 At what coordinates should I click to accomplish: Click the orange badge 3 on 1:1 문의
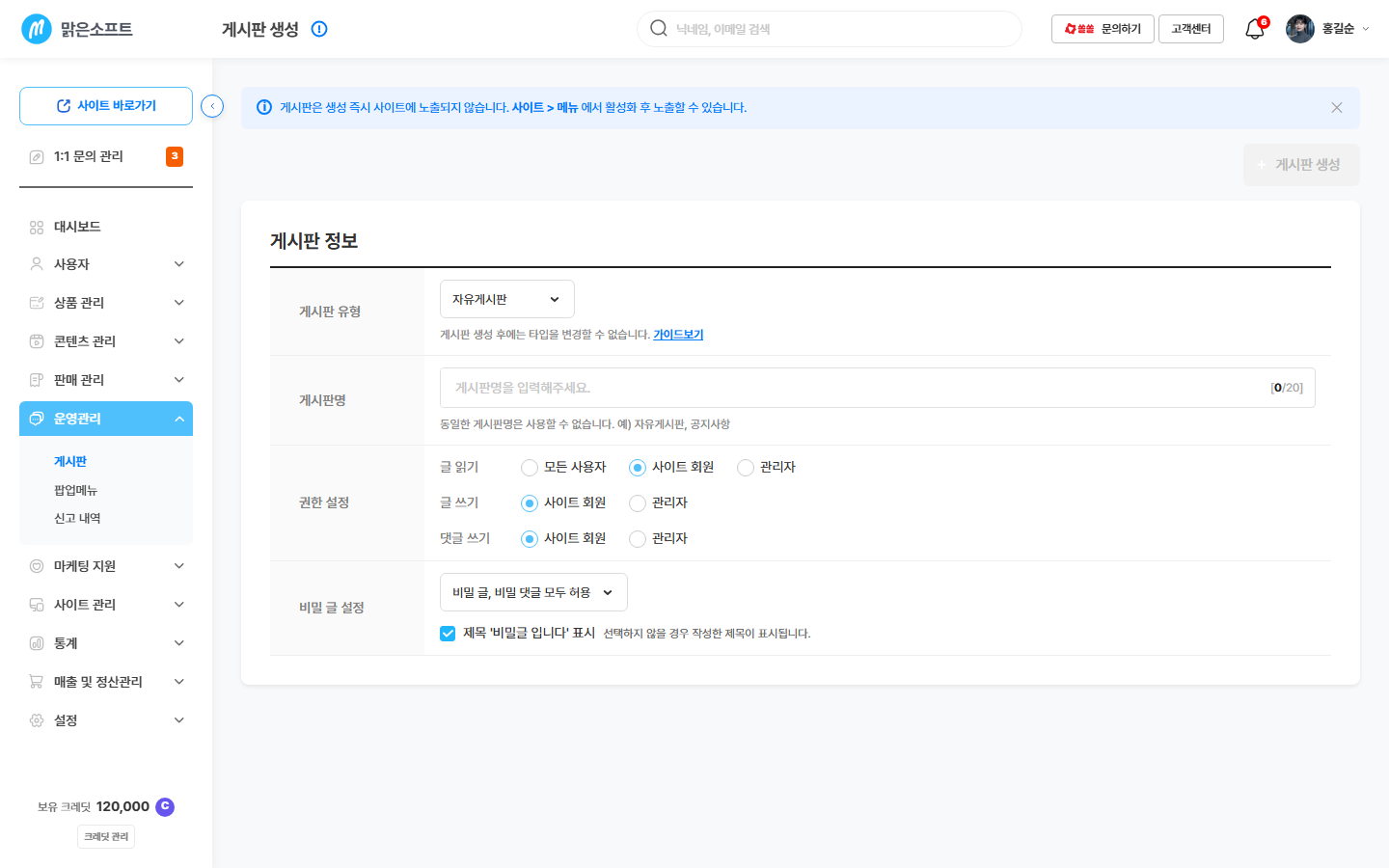175,156
